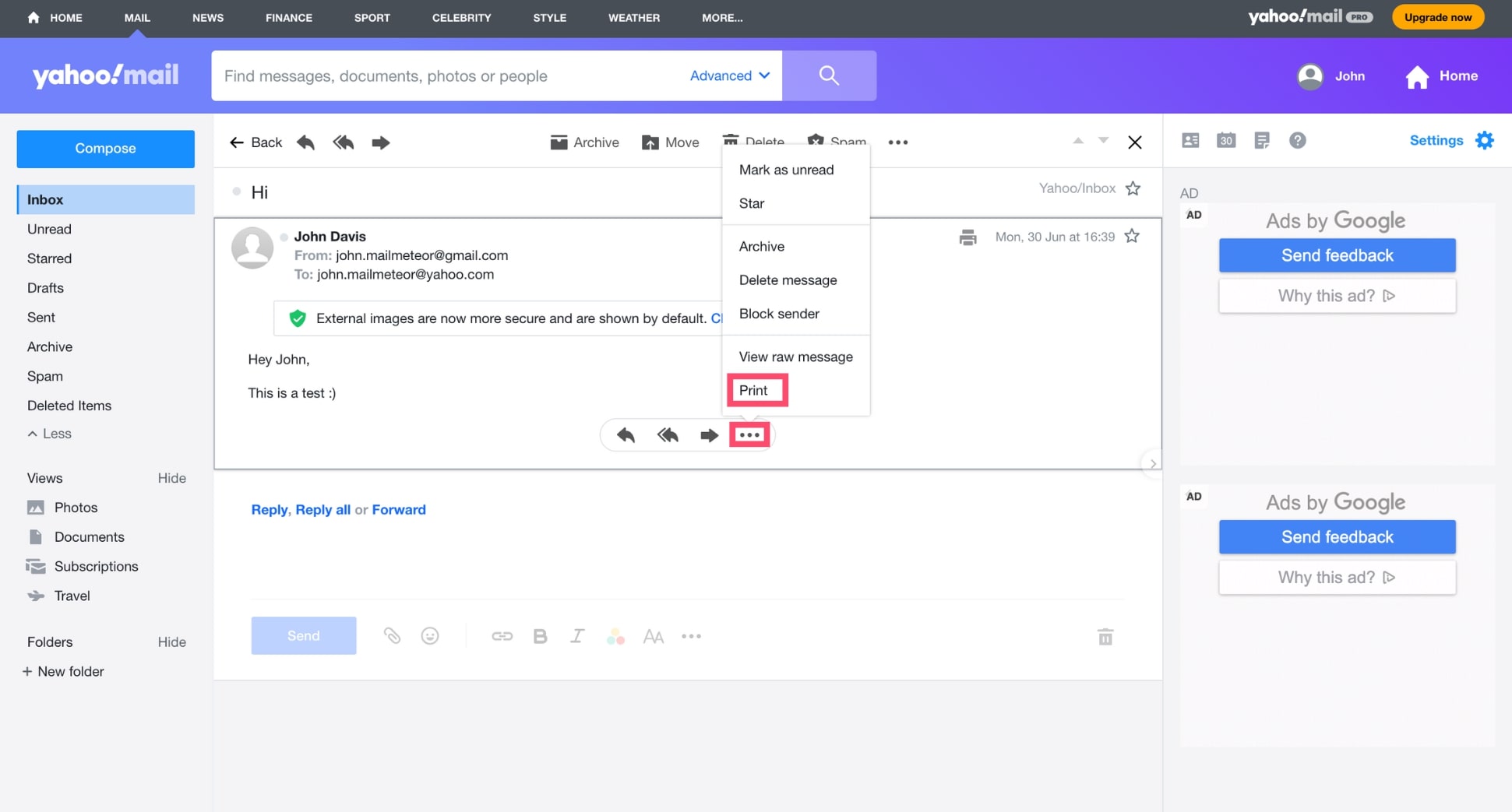The height and width of the screenshot is (812, 1512).
Task: Click the Reply all link
Action: 322,510
